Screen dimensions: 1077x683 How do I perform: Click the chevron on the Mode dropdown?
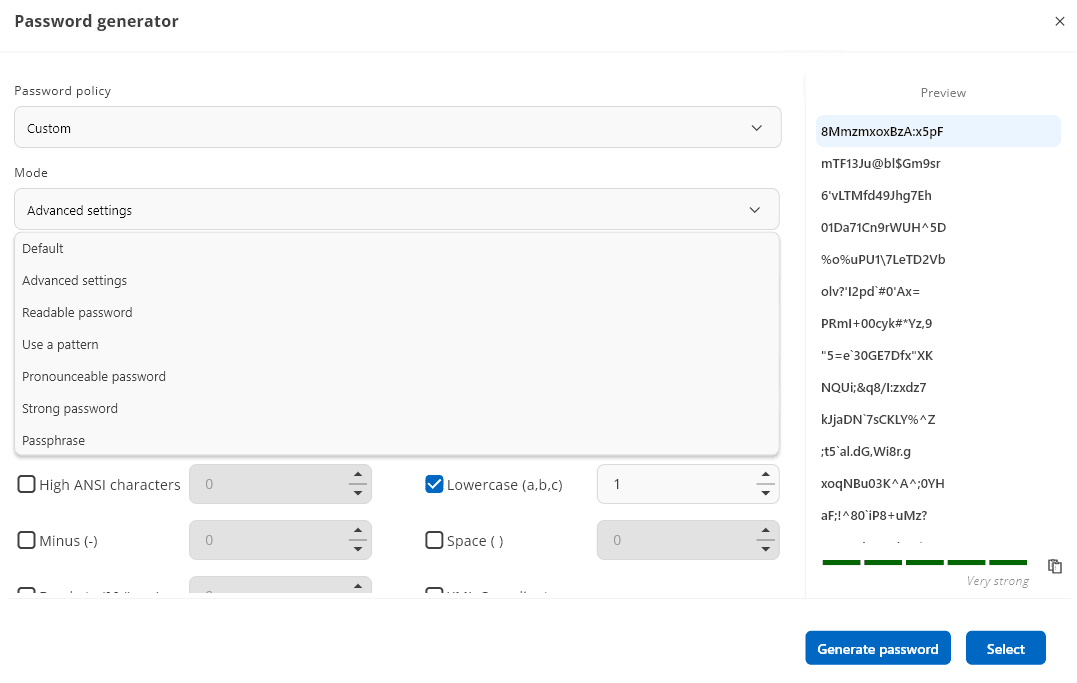click(x=755, y=210)
